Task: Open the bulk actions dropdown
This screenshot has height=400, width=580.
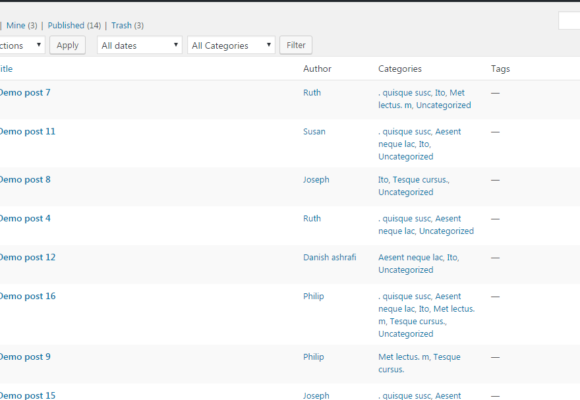Action: click(x=21, y=45)
